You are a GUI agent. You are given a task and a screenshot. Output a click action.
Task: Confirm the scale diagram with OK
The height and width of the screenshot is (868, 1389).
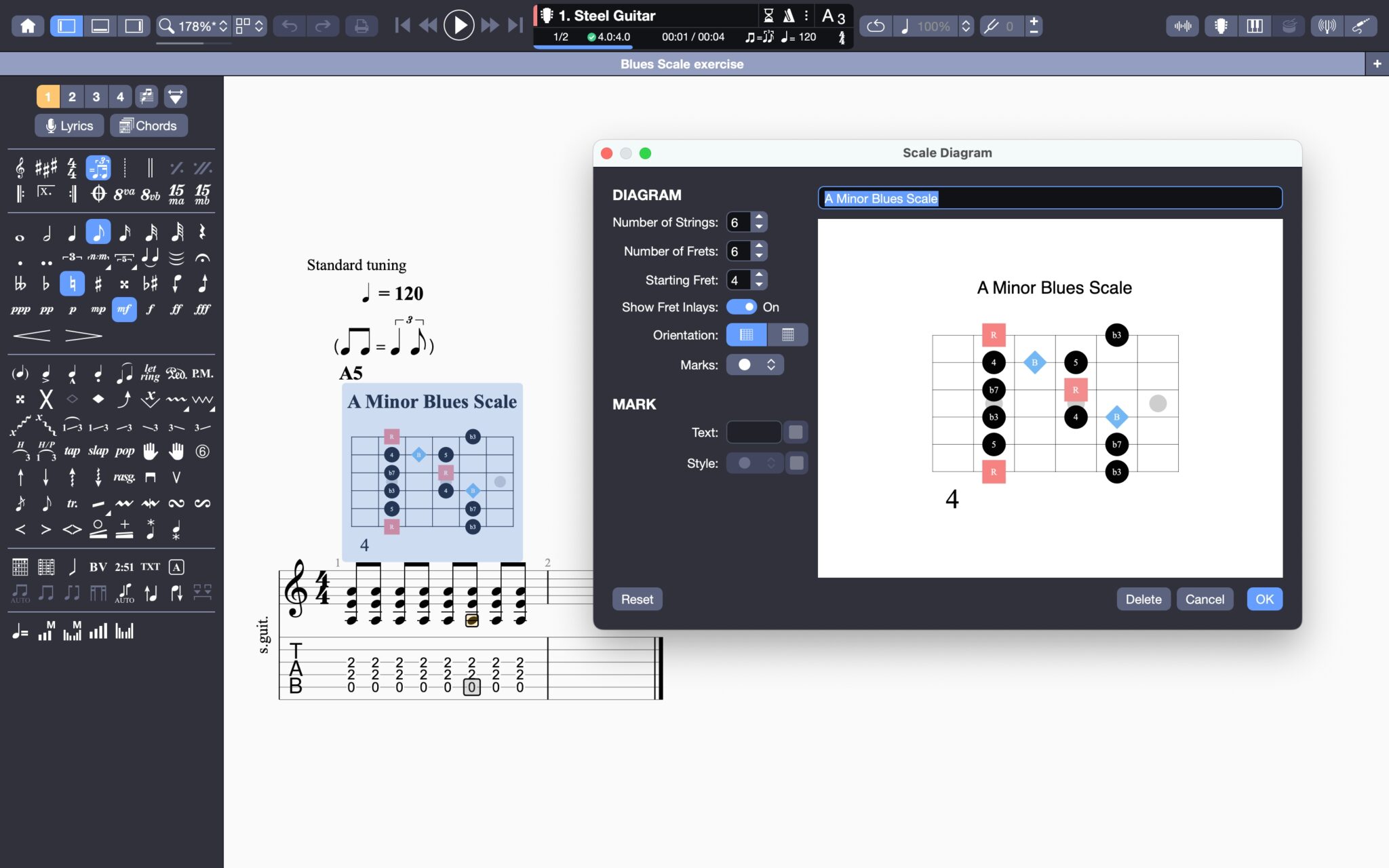1264,599
